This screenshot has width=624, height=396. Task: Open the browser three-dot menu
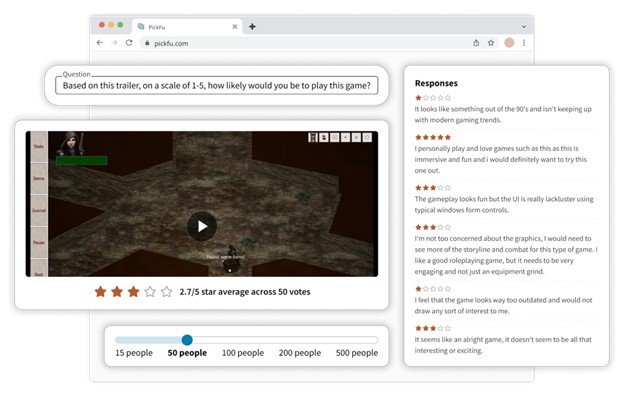tap(524, 43)
